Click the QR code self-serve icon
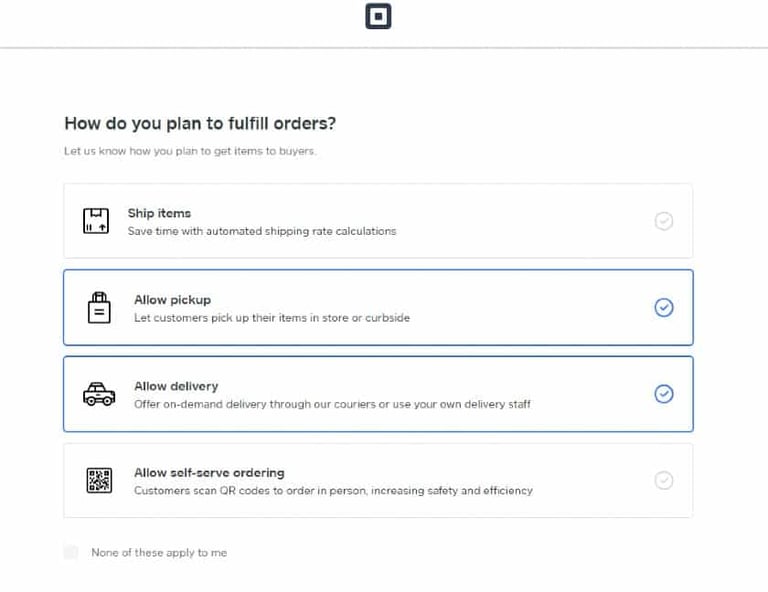This screenshot has width=768, height=592. point(98,480)
